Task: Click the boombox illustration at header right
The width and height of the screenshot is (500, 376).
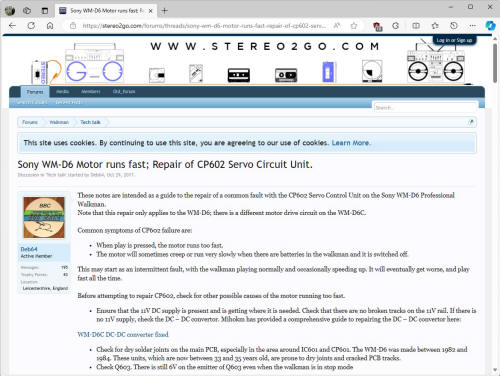Action: pyautogui.click(x=436, y=63)
